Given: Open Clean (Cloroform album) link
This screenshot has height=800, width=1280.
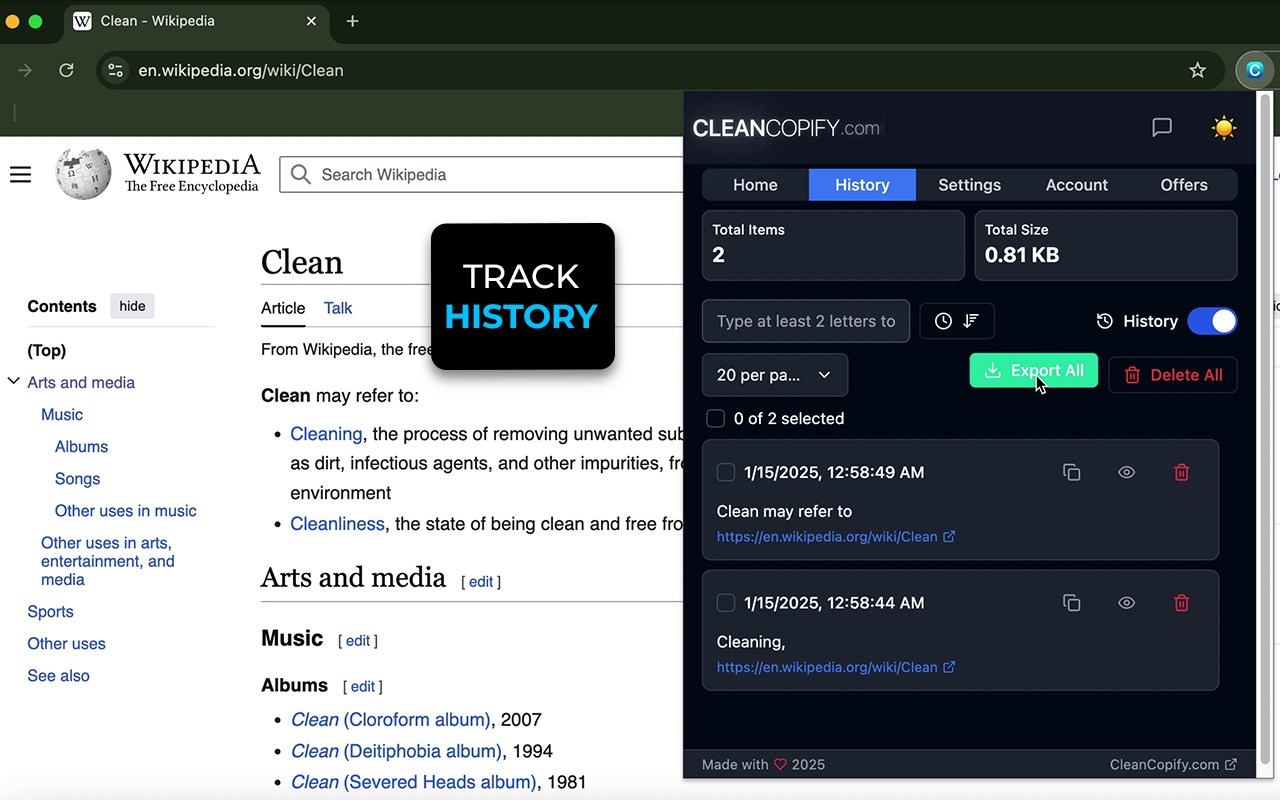Looking at the screenshot, I should [390, 720].
